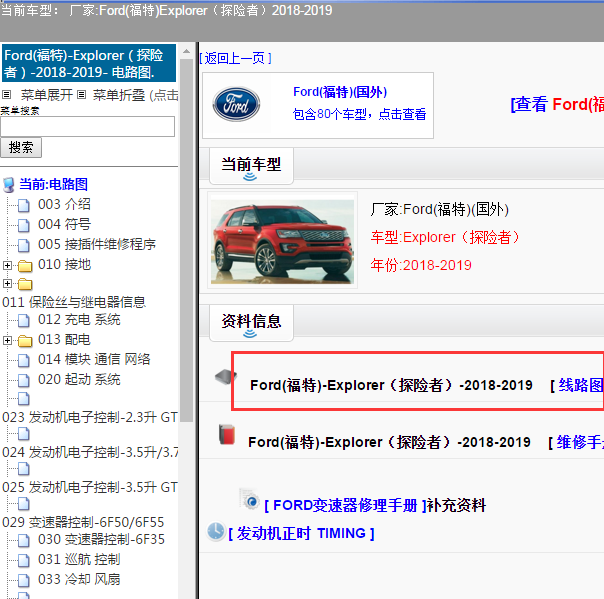
Task: Click the folder icon above 011 保险丝与继电器信息
Action: click(25, 284)
